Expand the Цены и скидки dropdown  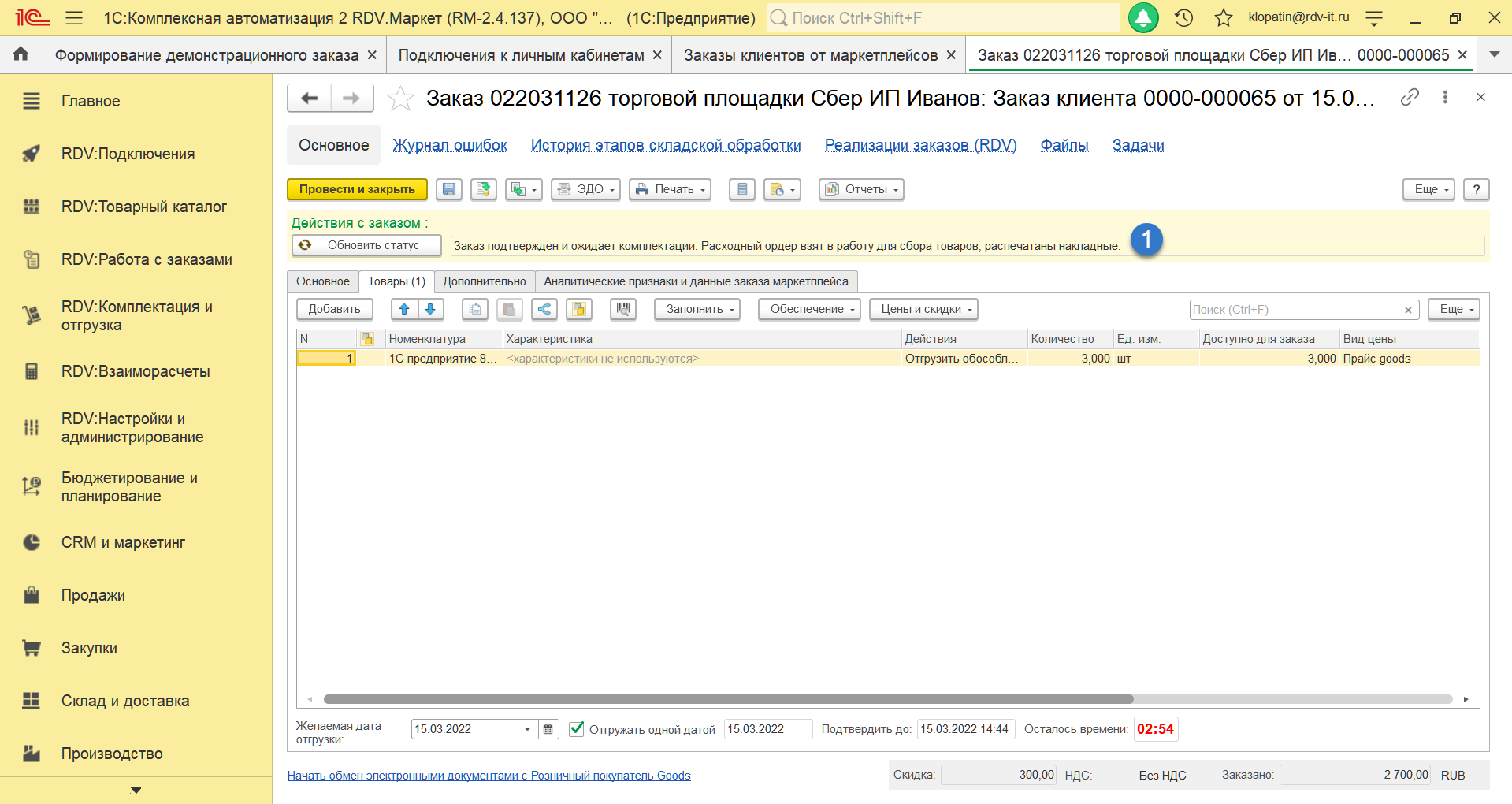pos(923,309)
